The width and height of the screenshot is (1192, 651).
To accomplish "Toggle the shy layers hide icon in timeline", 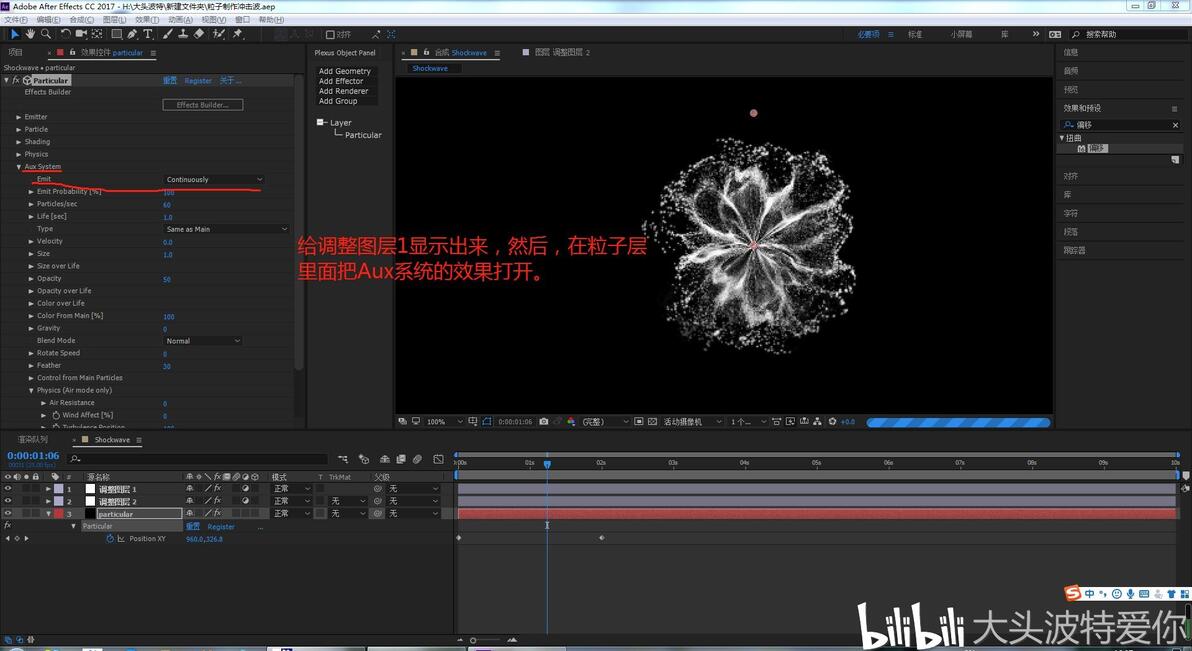I will (385, 459).
